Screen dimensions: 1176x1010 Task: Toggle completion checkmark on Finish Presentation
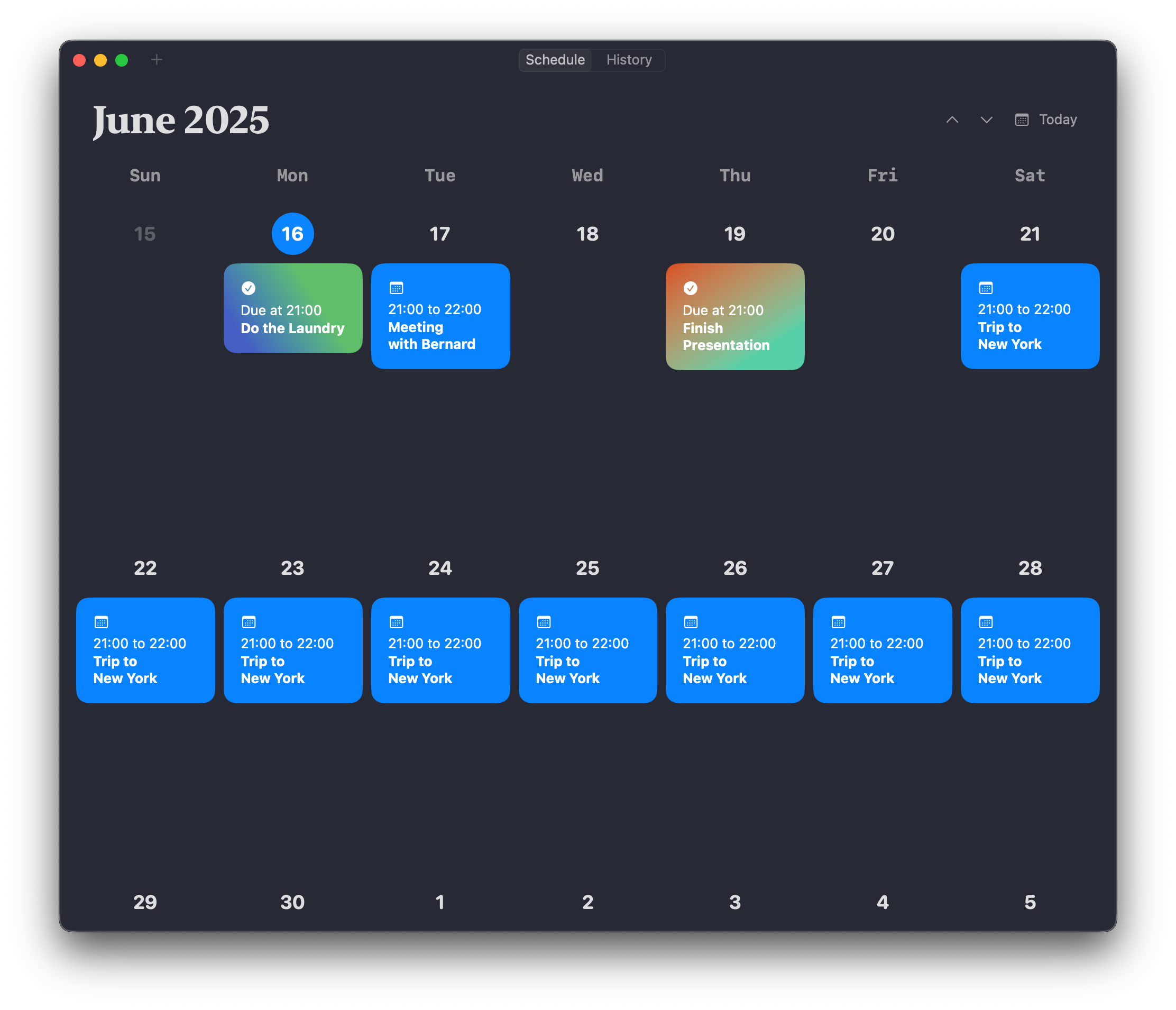(691, 288)
